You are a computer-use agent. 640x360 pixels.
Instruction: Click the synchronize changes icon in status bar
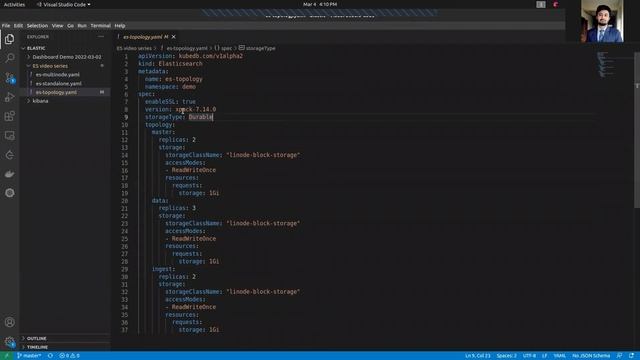click(x=50, y=356)
